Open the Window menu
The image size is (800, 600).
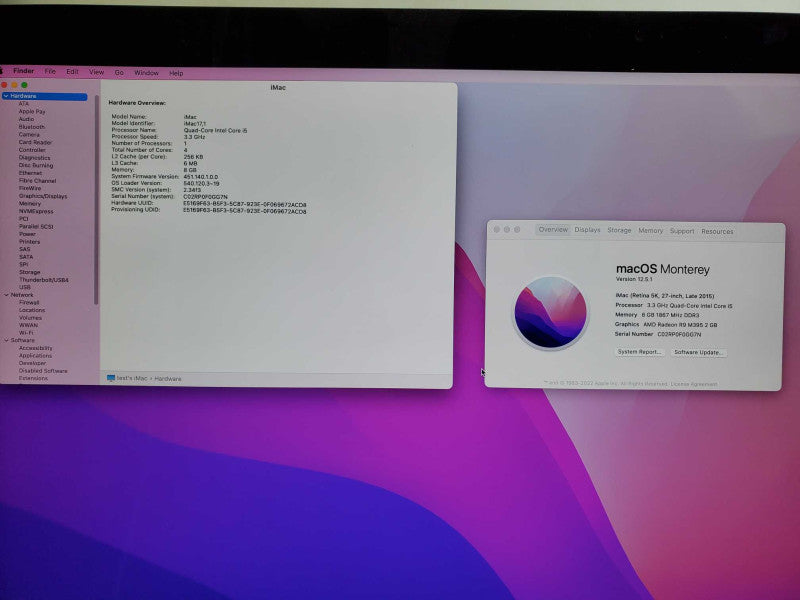coord(146,73)
